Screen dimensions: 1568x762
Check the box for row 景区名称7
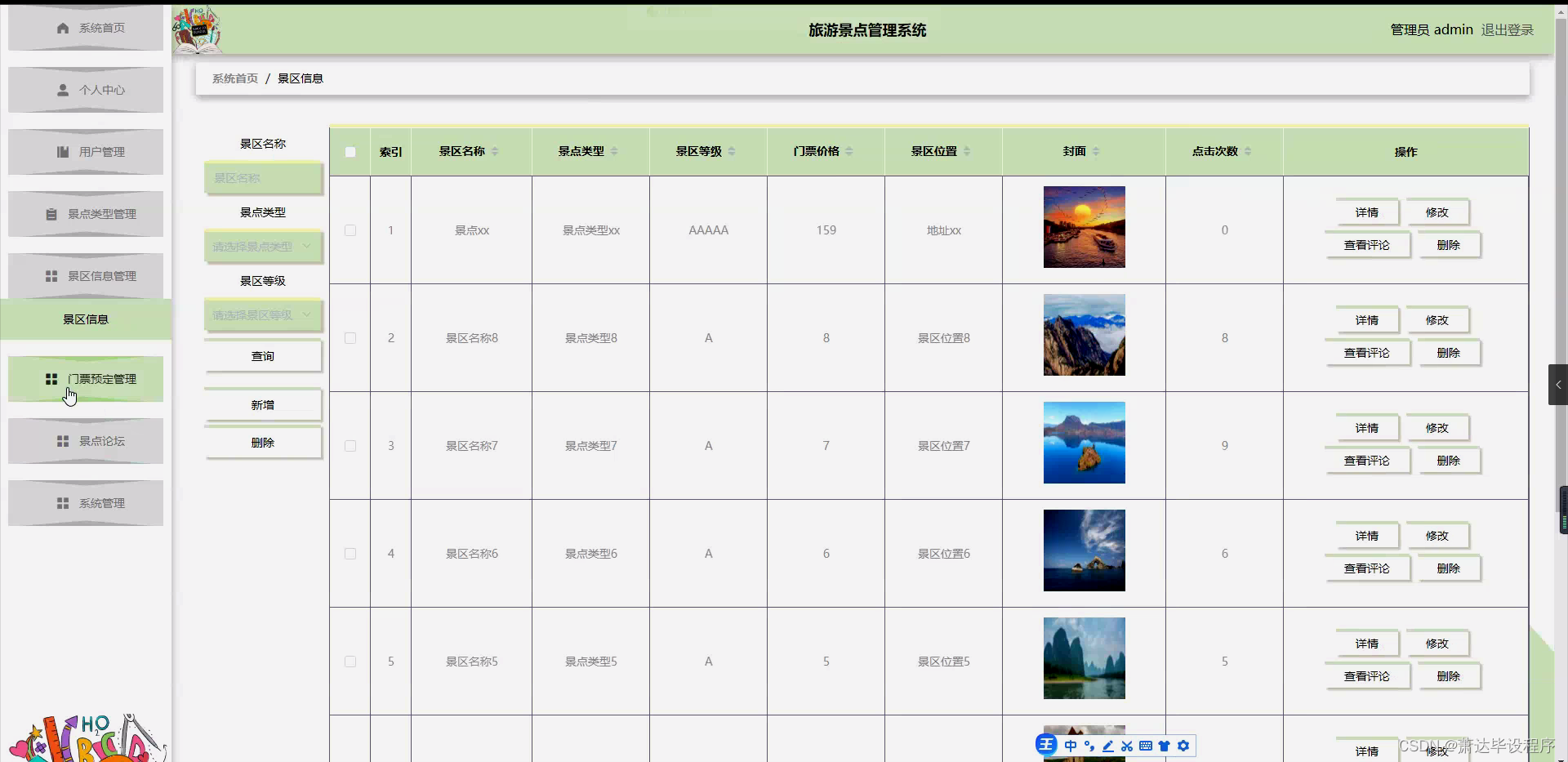[x=350, y=446]
